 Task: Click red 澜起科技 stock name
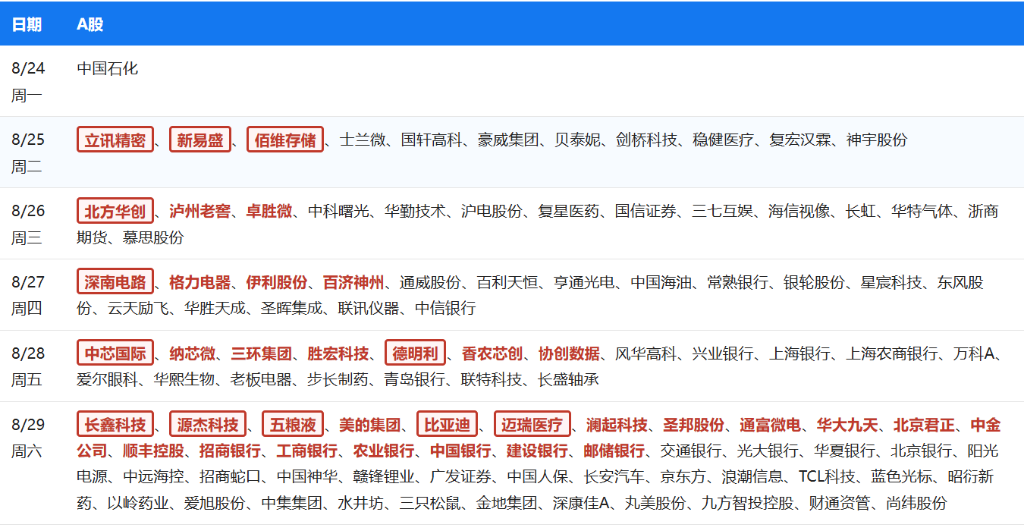coord(617,425)
